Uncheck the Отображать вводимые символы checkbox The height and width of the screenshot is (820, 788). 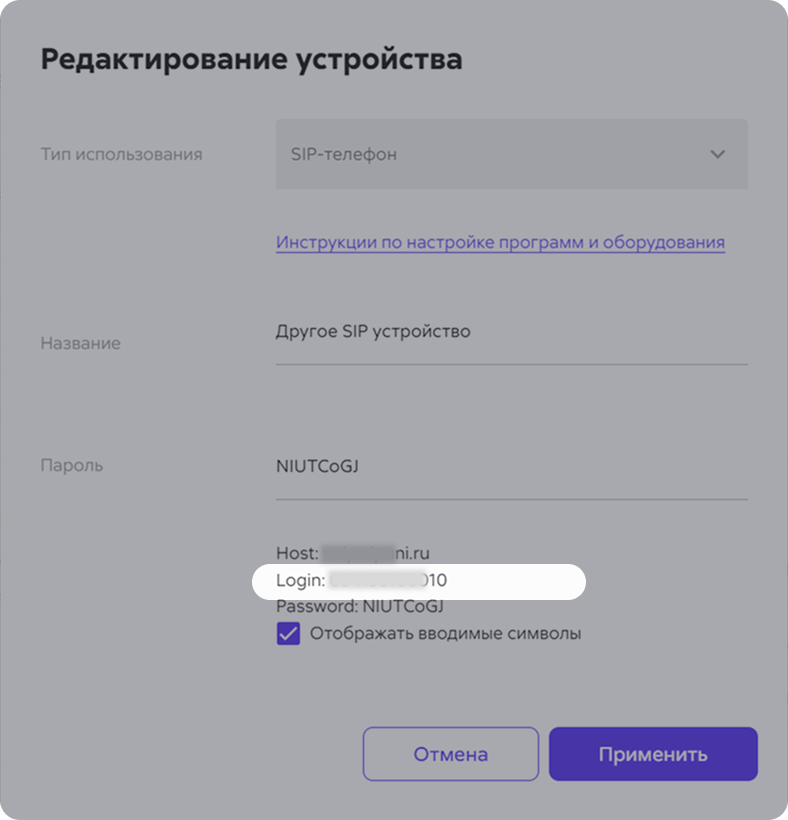coord(288,634)
